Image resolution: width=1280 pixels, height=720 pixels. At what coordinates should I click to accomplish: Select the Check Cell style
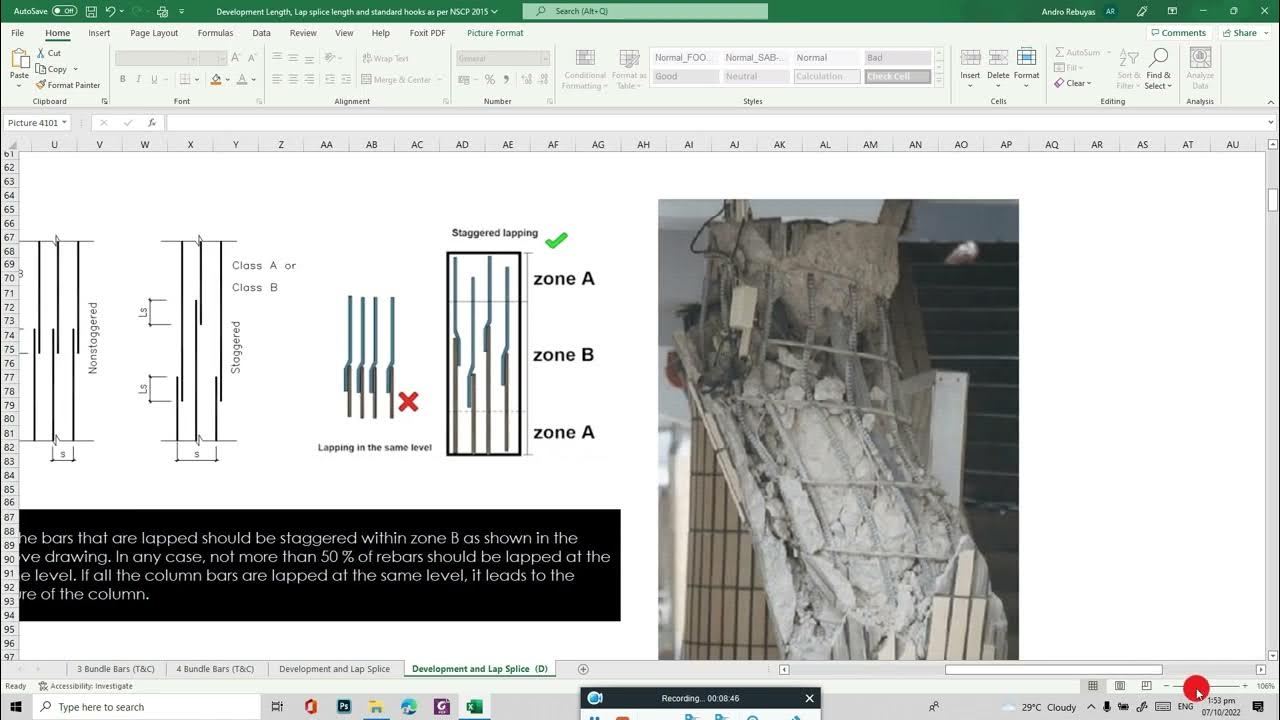[x=898, y=76]
